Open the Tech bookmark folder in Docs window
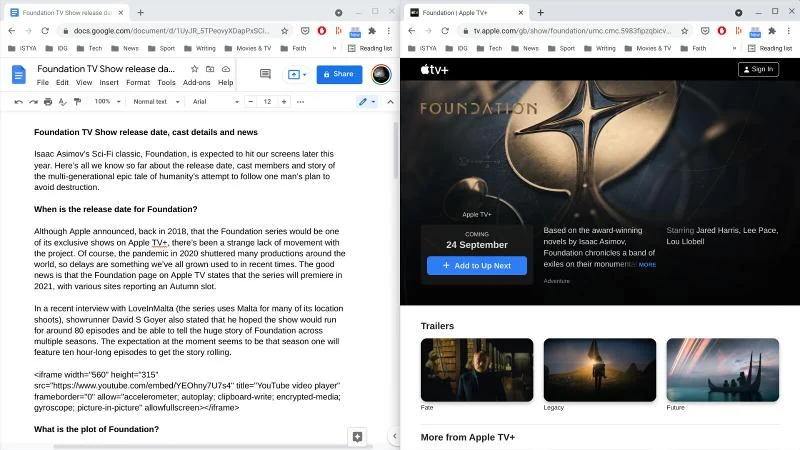 (x=89, y=48)
